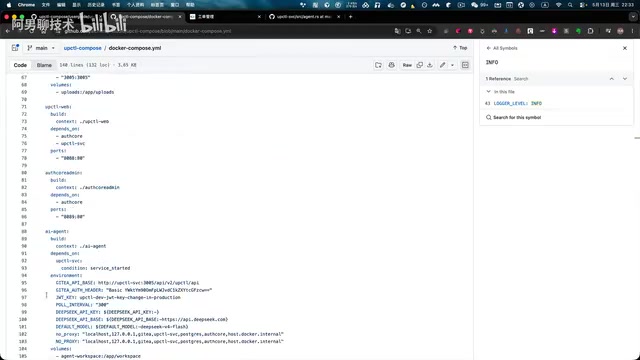
Task: Click the red extension icon in Chrome toolbar
Action: tap(470, 31)
